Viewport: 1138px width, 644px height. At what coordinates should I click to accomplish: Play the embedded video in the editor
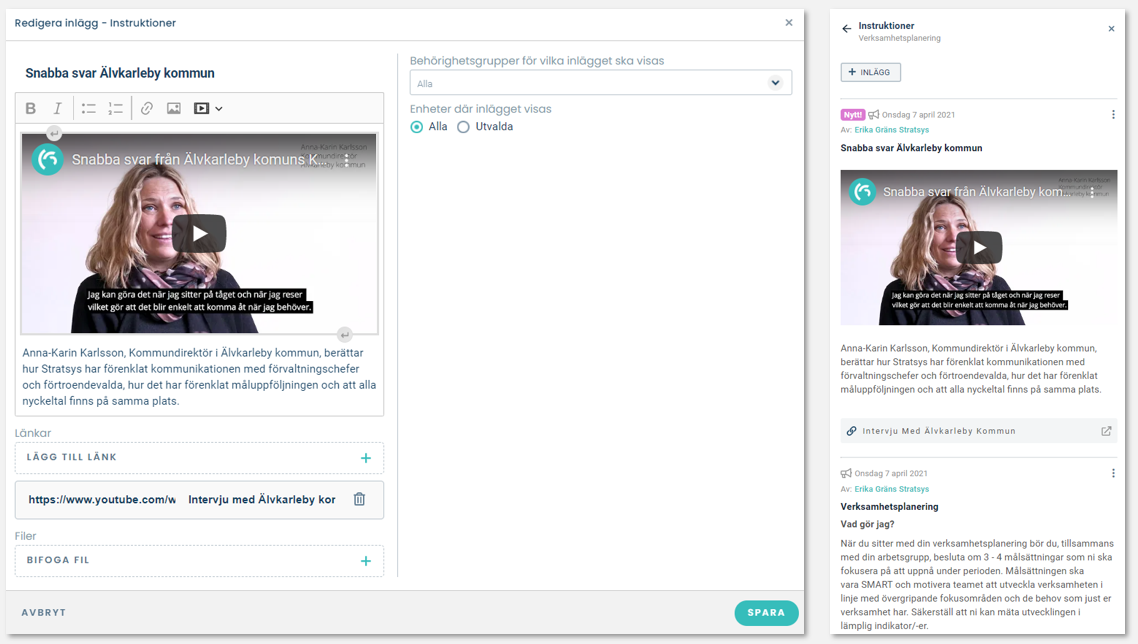(x=200, y=233)
